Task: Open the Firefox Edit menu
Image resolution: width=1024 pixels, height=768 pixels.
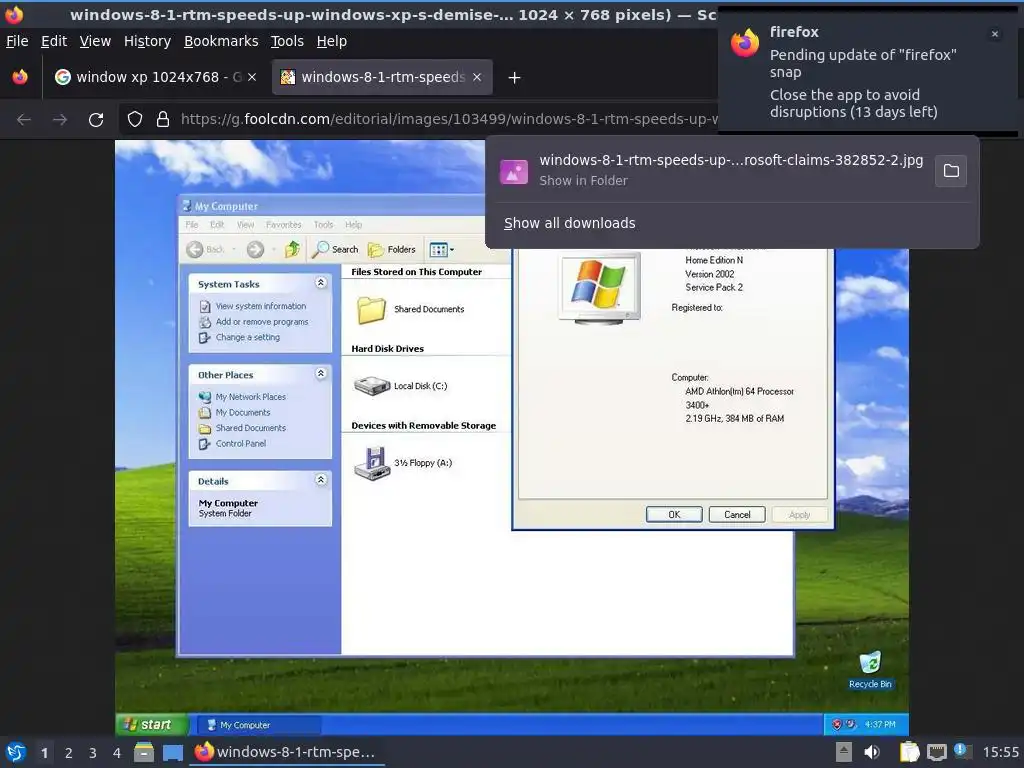Action: pos(54,41)
